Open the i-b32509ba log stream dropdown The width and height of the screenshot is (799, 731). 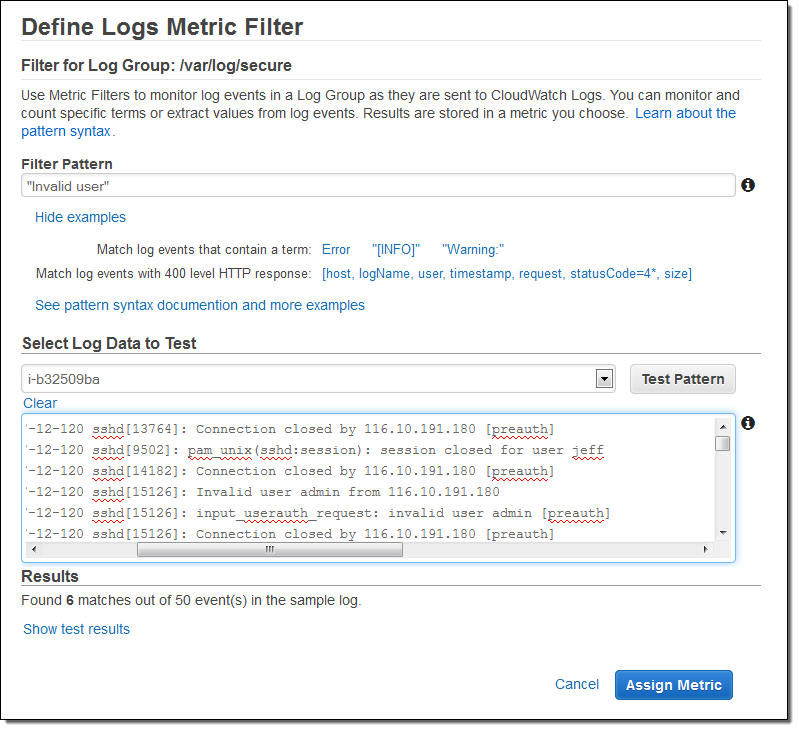coord(603,379)
